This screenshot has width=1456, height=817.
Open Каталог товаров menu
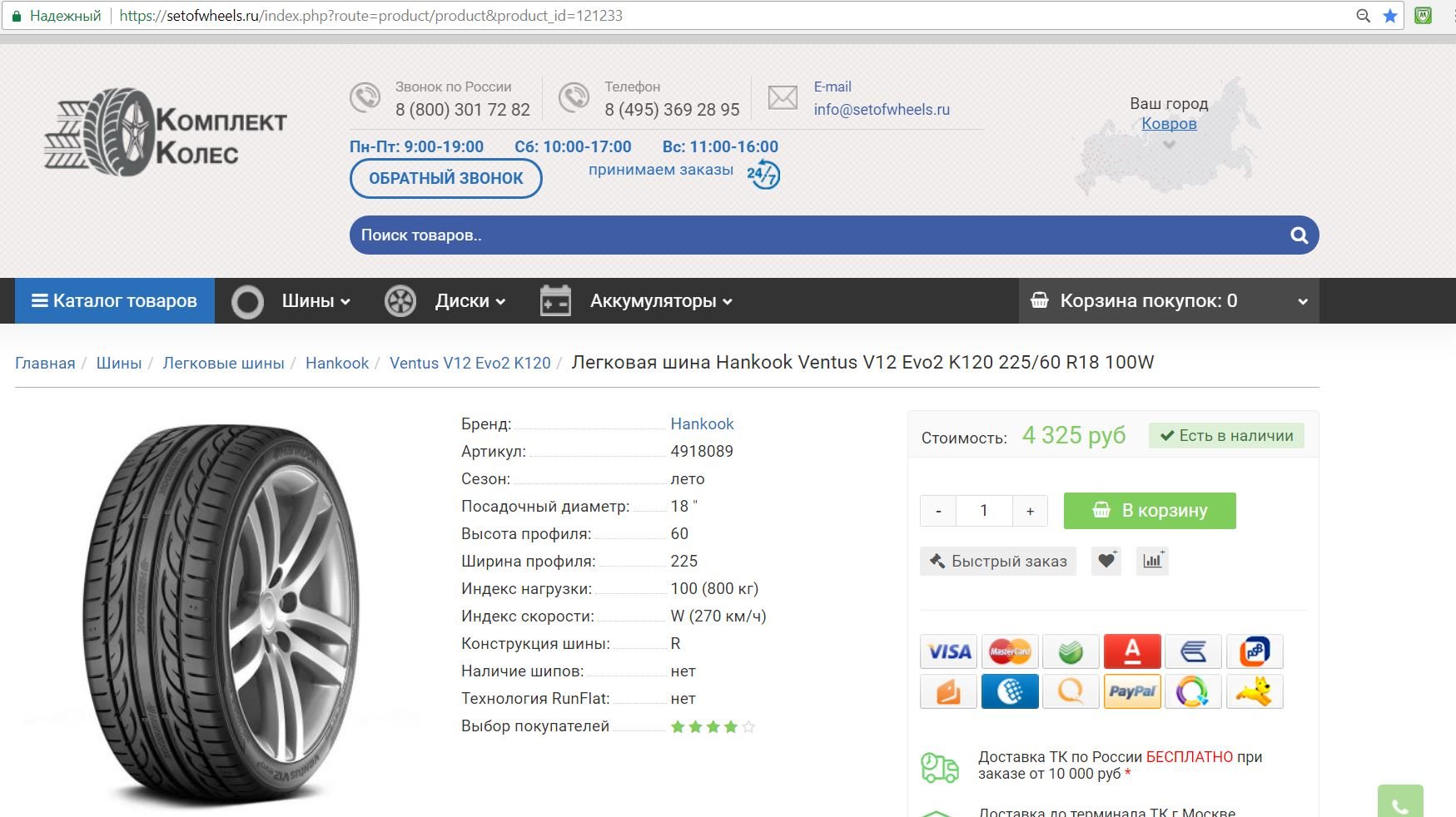[115, 301]
